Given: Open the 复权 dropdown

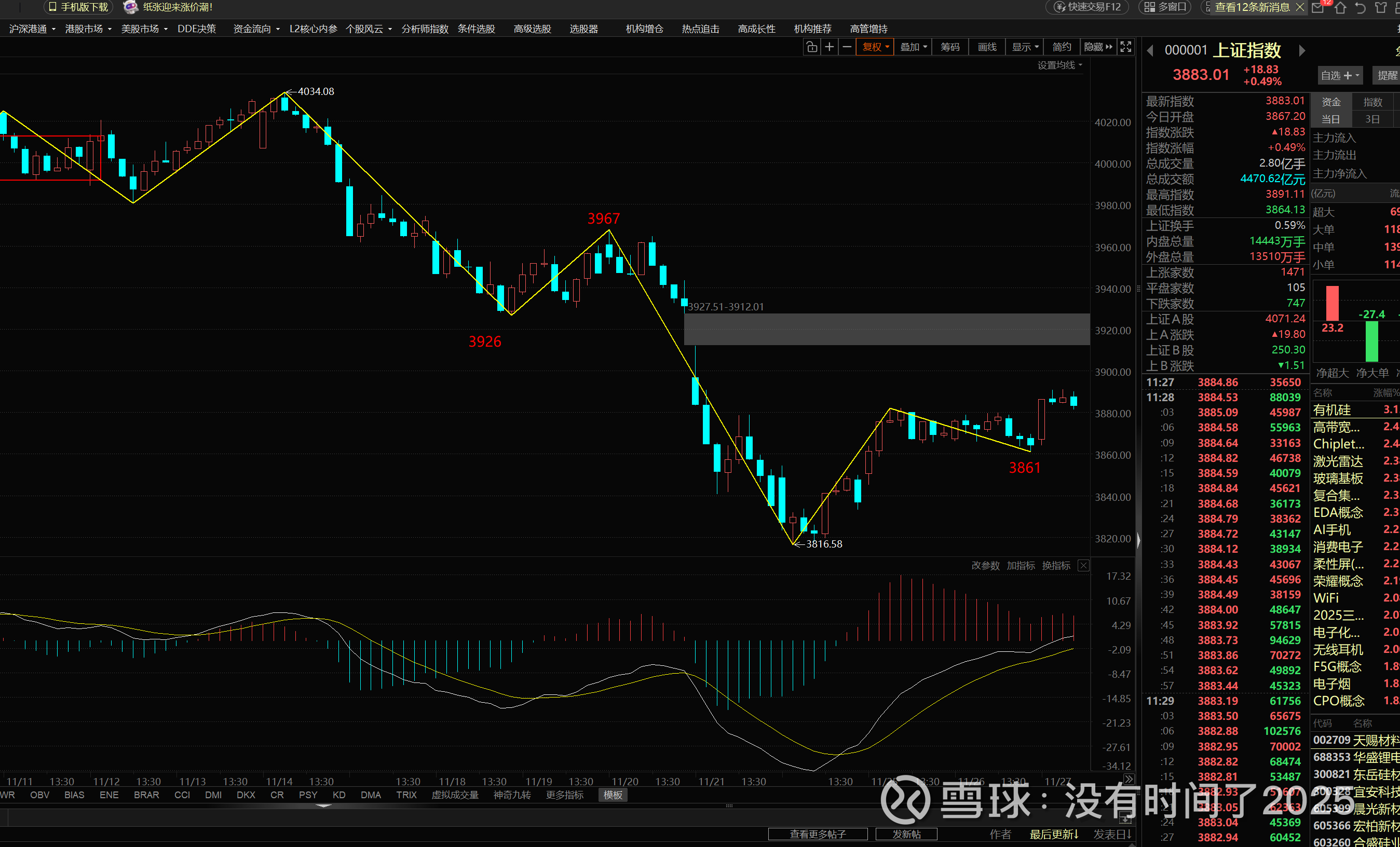Looking at the screenshot, I should 875,47.
